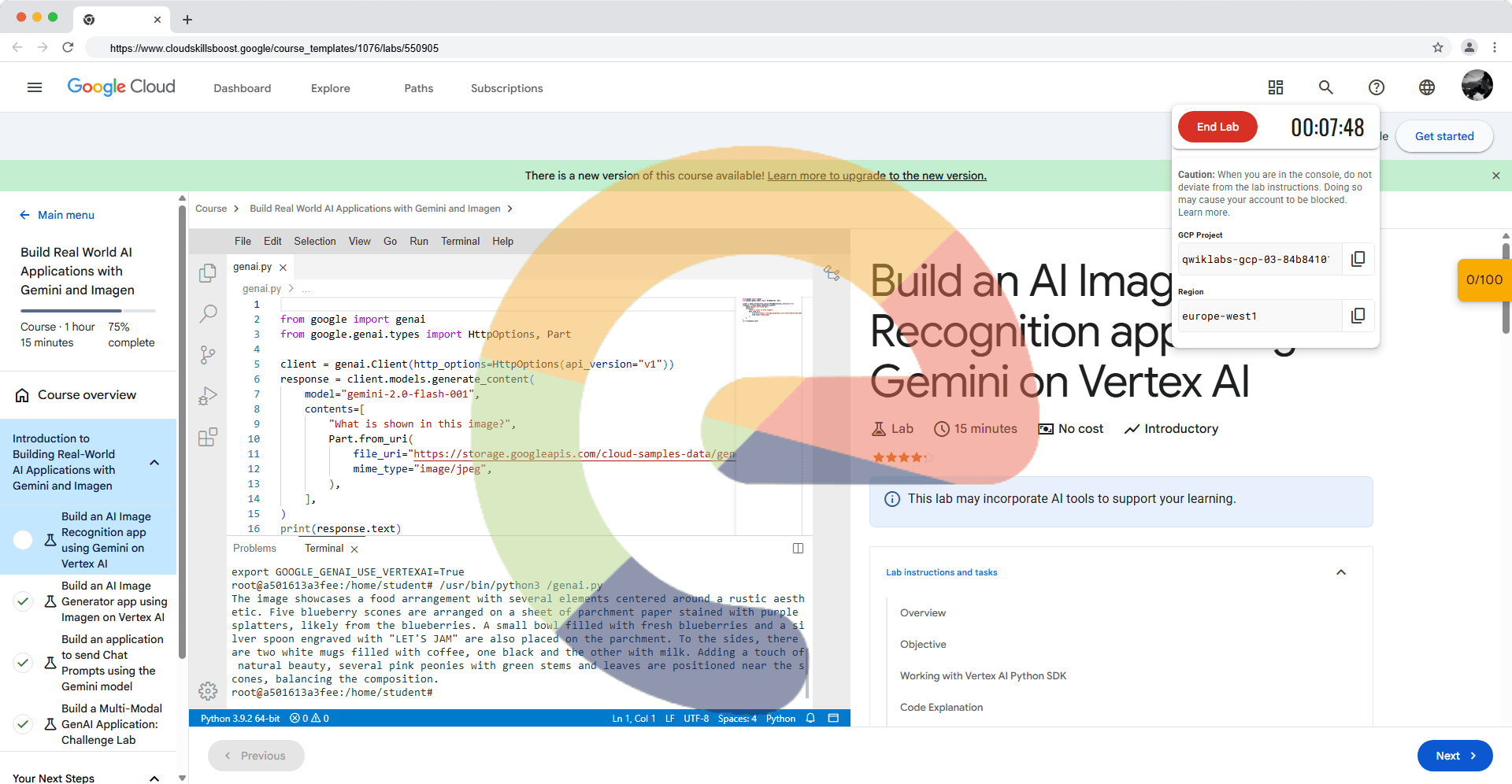Toggle checkmark for Chat Prompts lab

coord(24,663)
